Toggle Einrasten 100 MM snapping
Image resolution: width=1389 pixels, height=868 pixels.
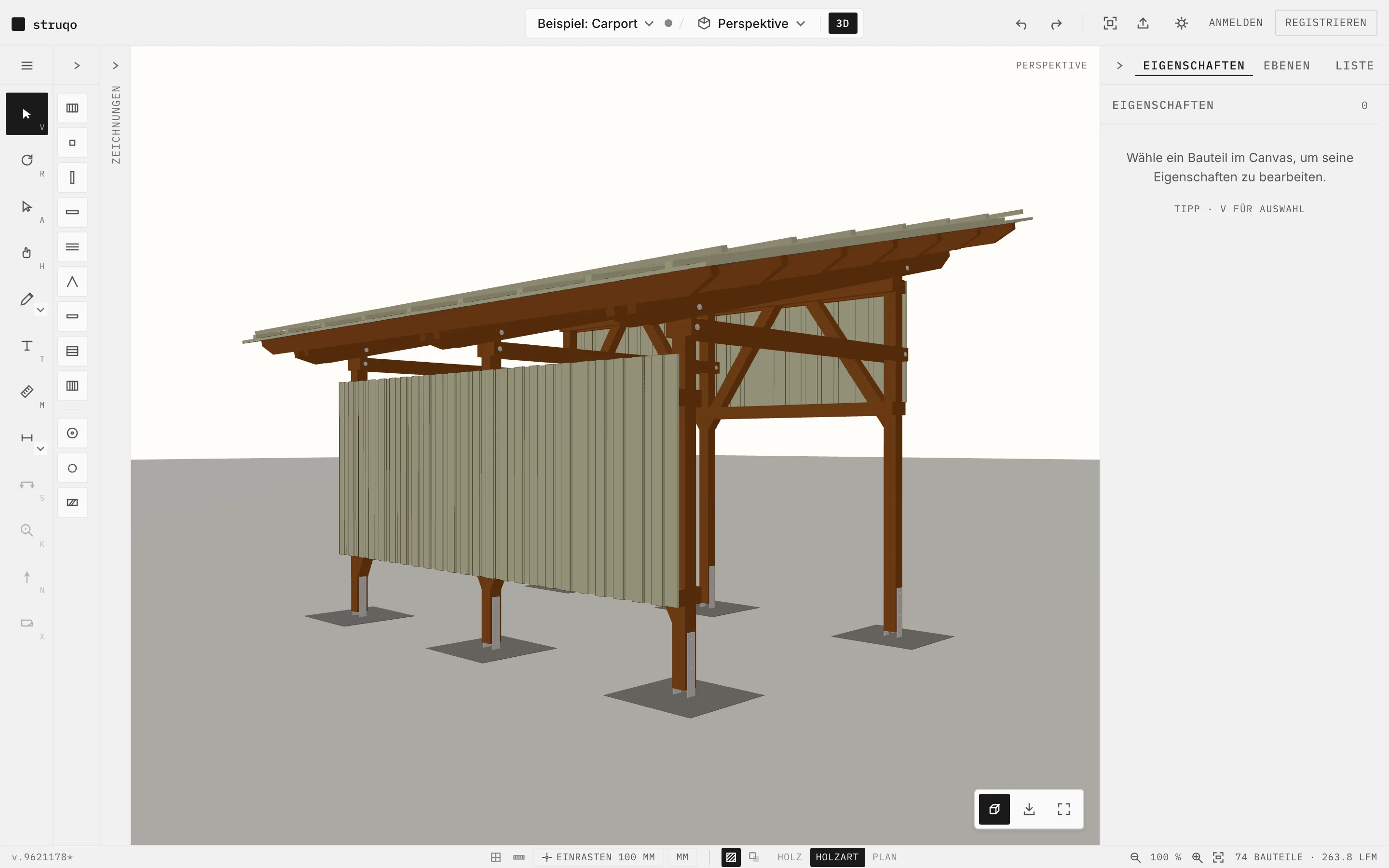coord(598,857)
